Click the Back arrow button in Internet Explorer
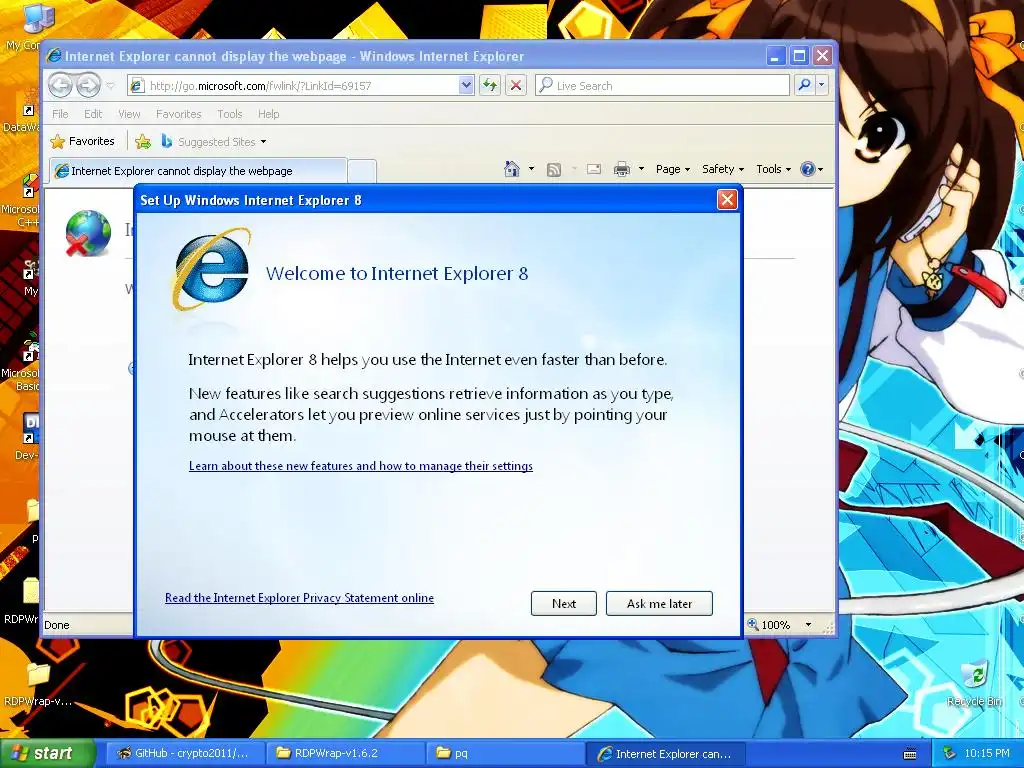 pyautogui.click(x=61, y=85)
